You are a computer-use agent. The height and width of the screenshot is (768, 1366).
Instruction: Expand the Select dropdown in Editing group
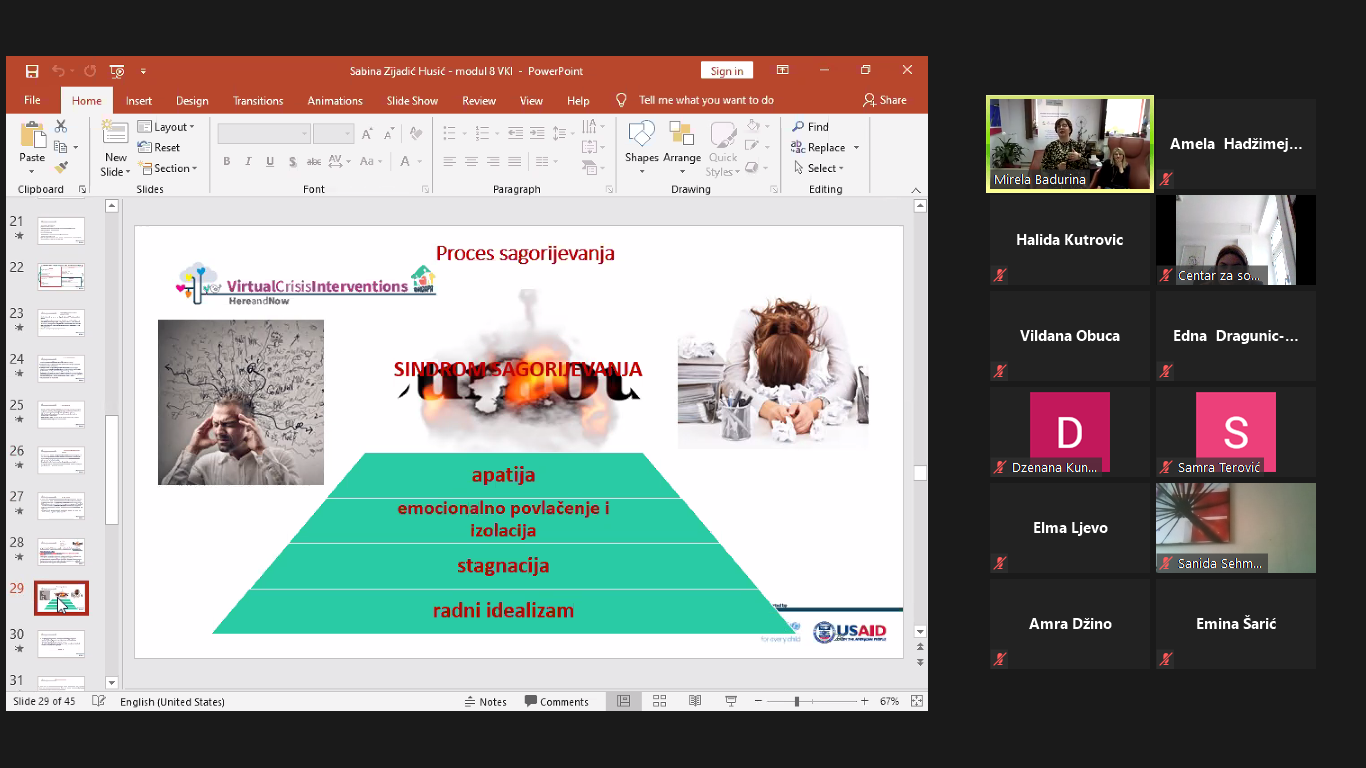tap(820, 168)
